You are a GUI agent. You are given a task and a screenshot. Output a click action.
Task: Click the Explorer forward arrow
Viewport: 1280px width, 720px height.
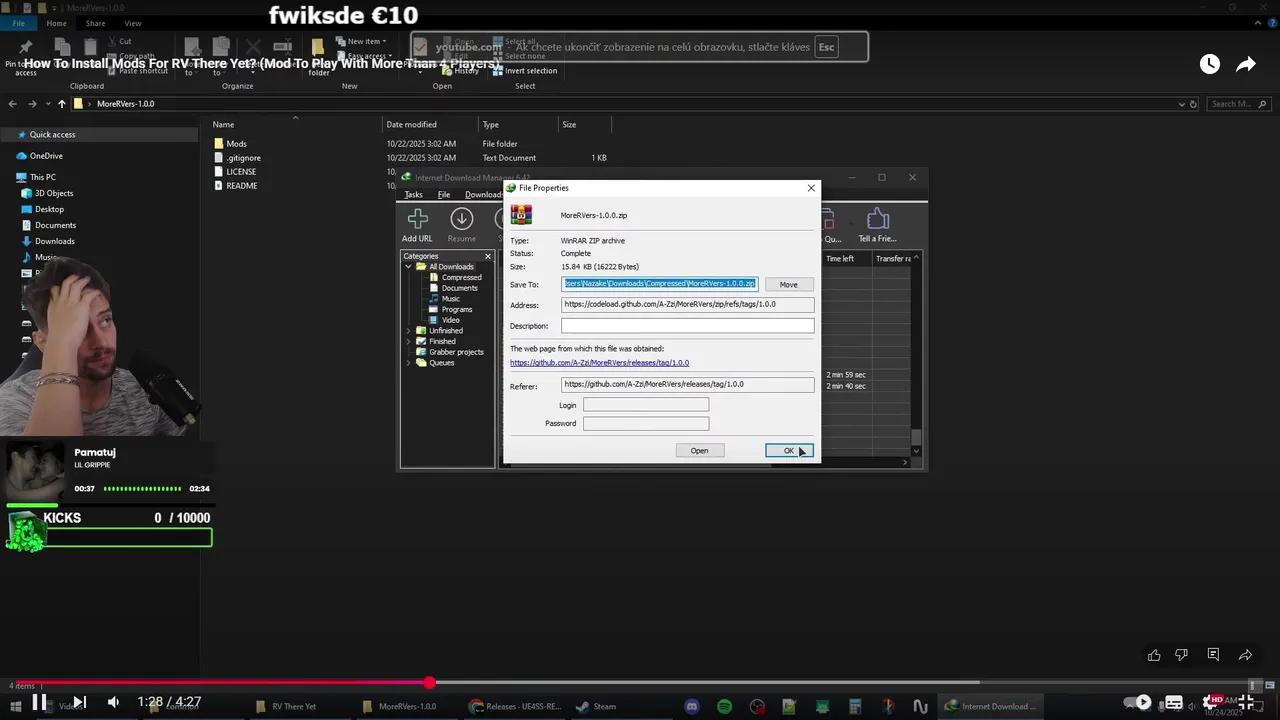click(x=33, y=104)
